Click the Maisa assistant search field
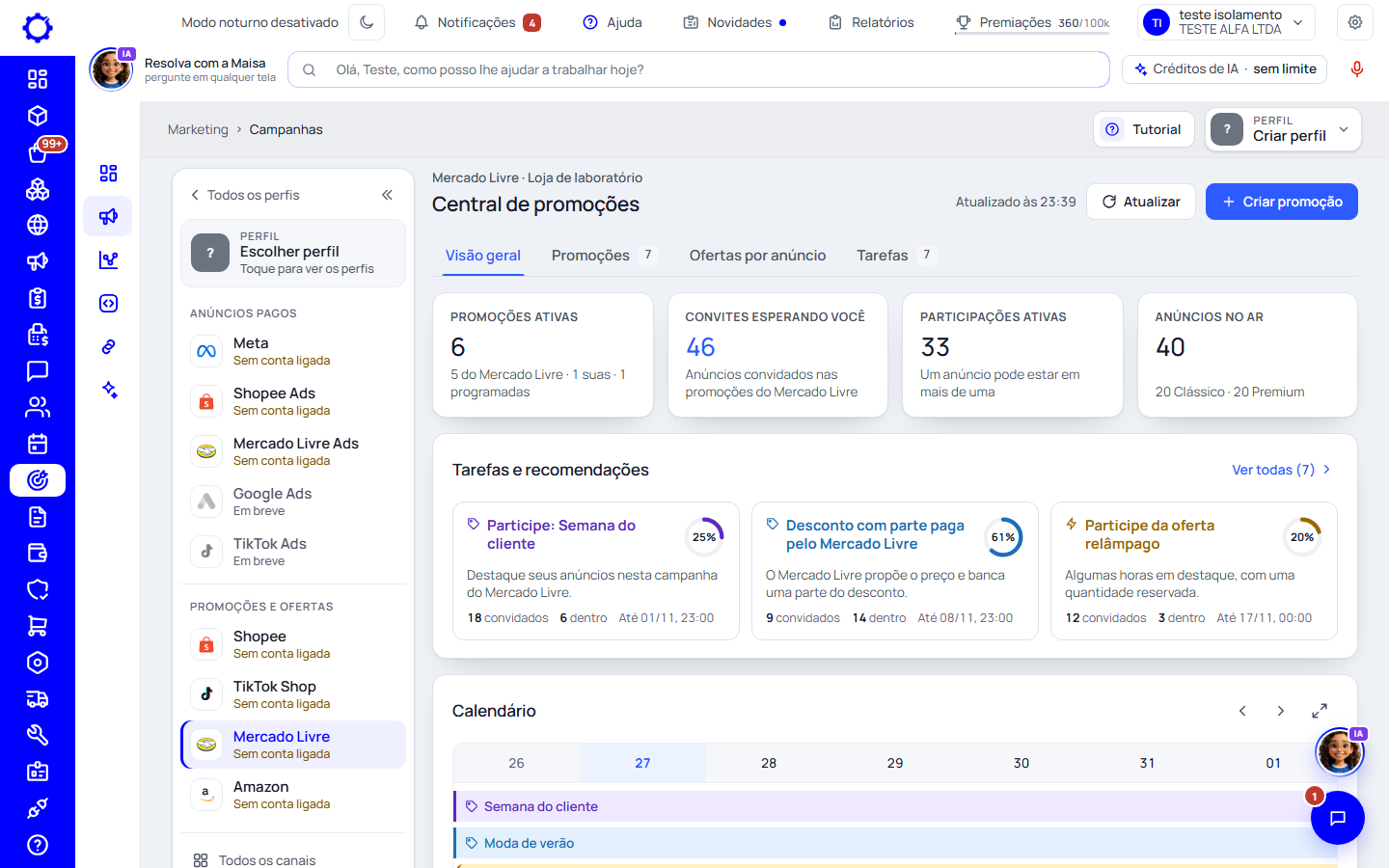The width and height of the screenshot is (1389, 868). point(699,69)
